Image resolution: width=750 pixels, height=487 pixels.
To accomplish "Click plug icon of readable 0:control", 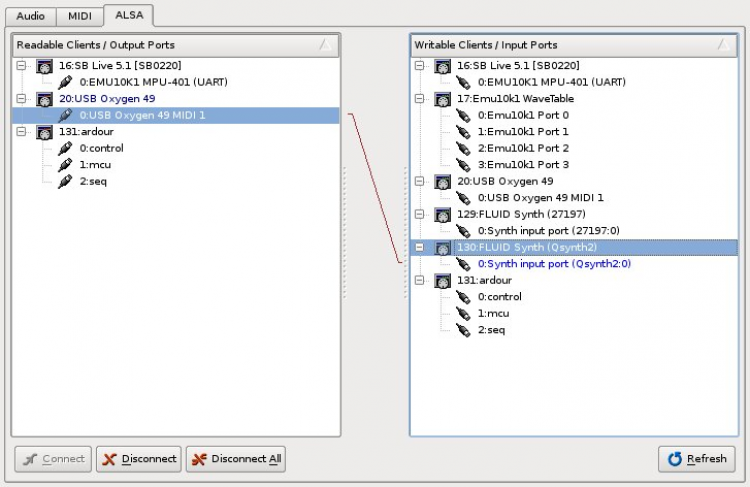I will [65, 148].
